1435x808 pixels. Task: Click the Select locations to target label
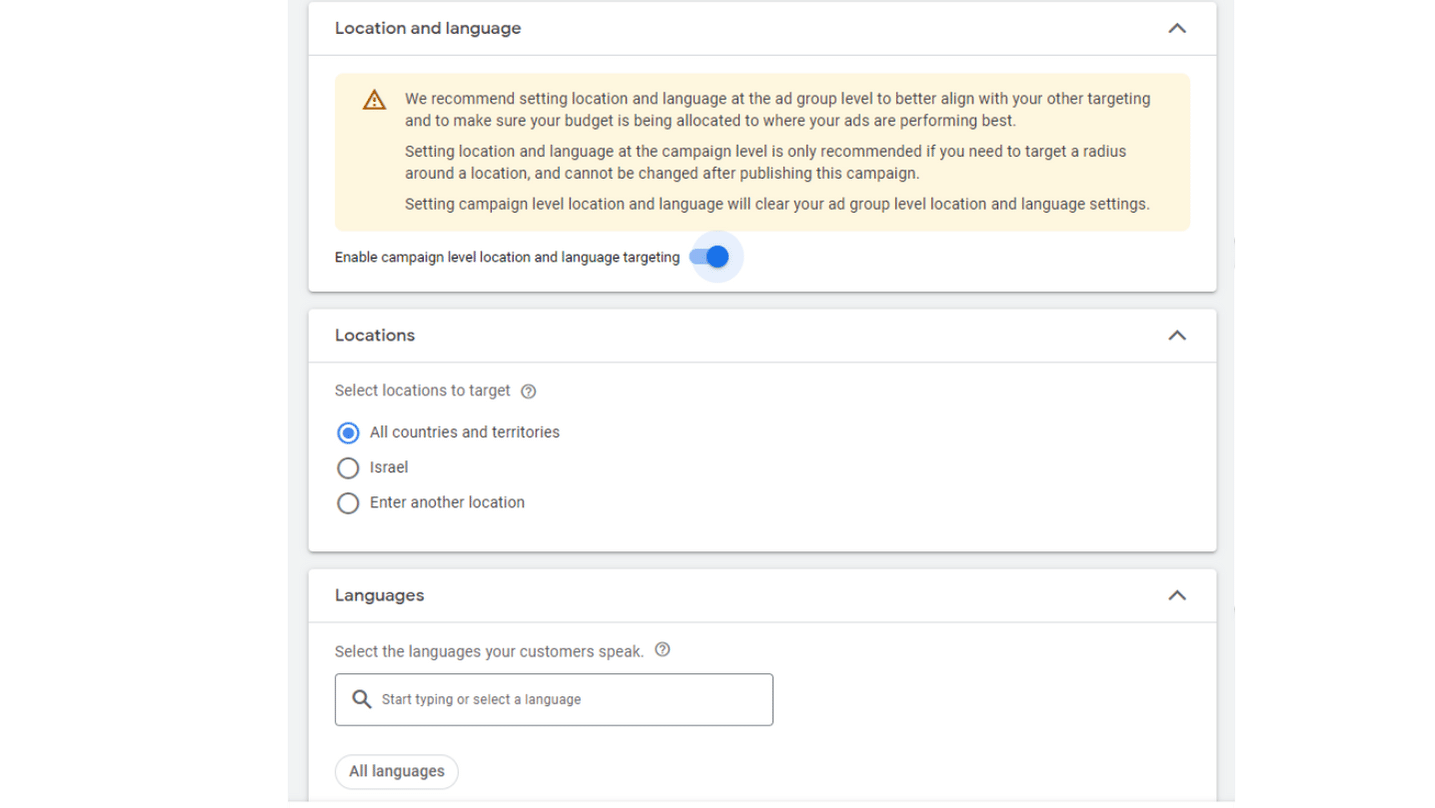pyautogui.click(x=422, y=391)
